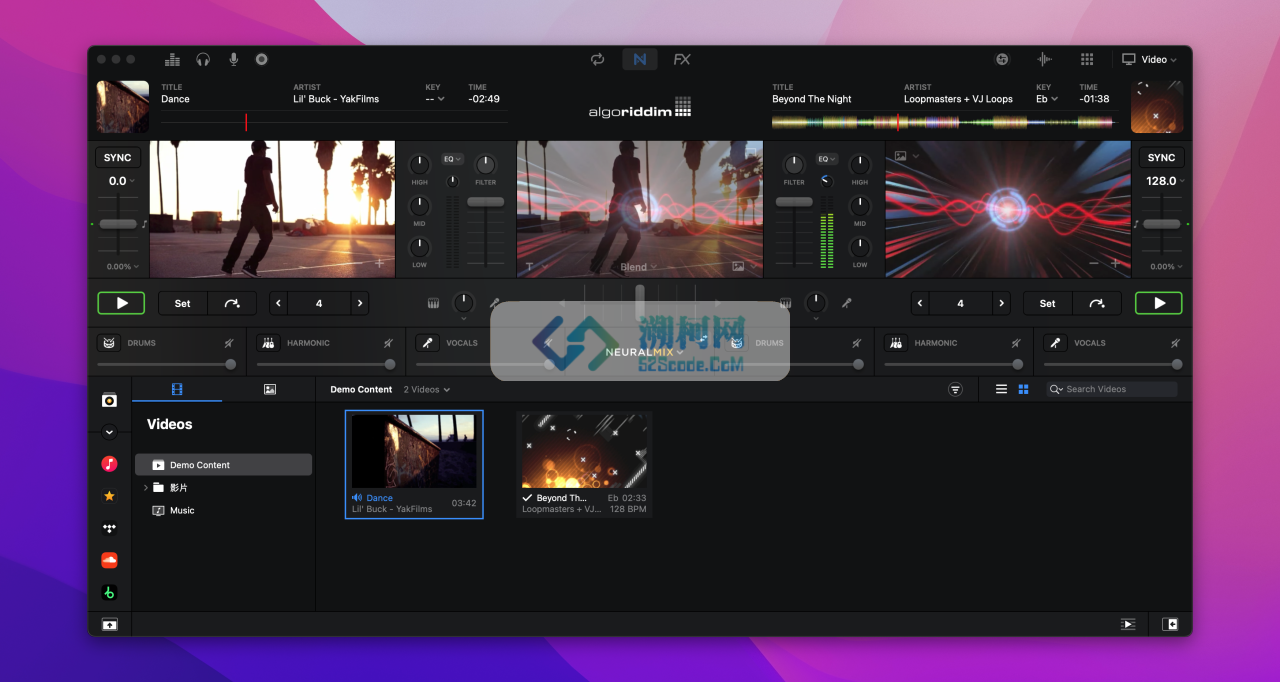Click the record icon in title bar

(262, 59)
